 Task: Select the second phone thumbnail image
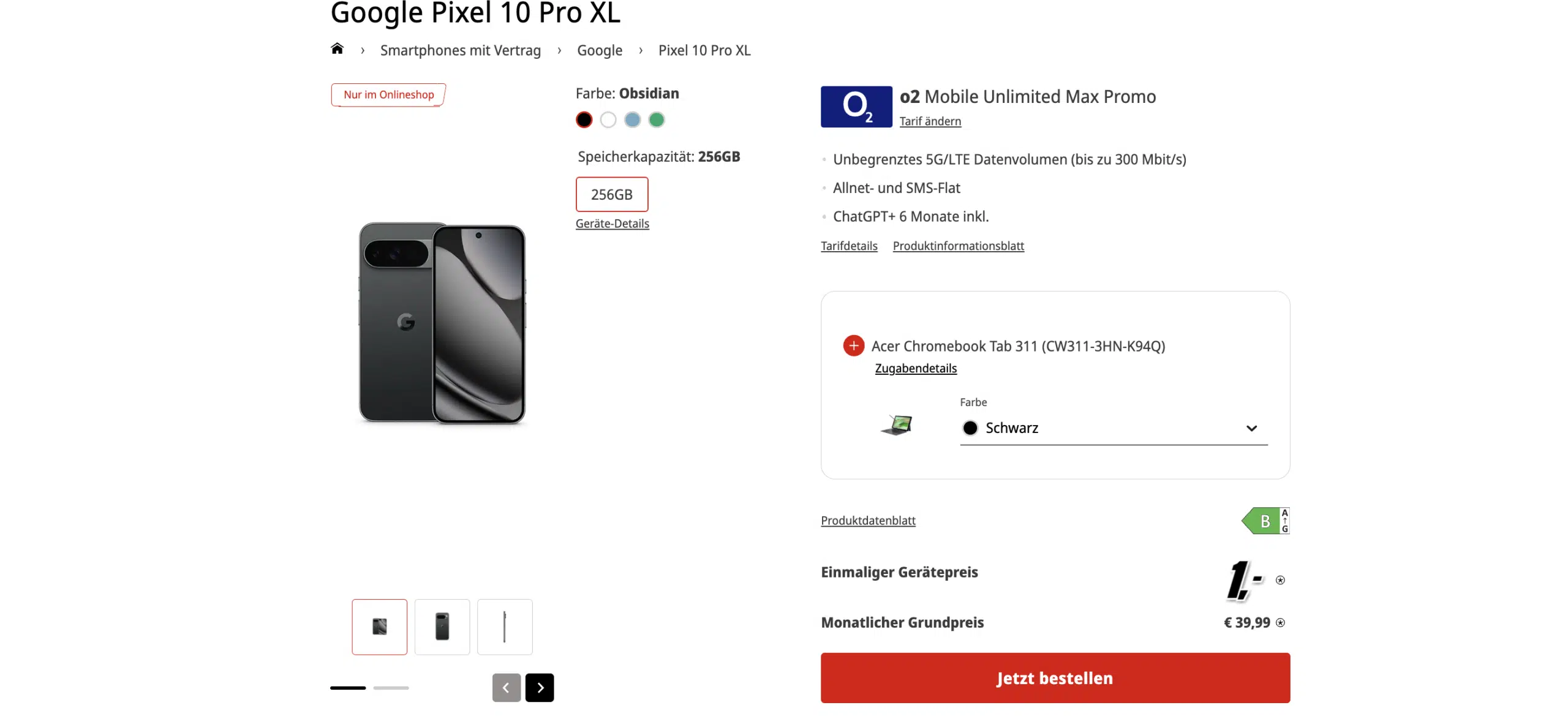tap(442, 627)
